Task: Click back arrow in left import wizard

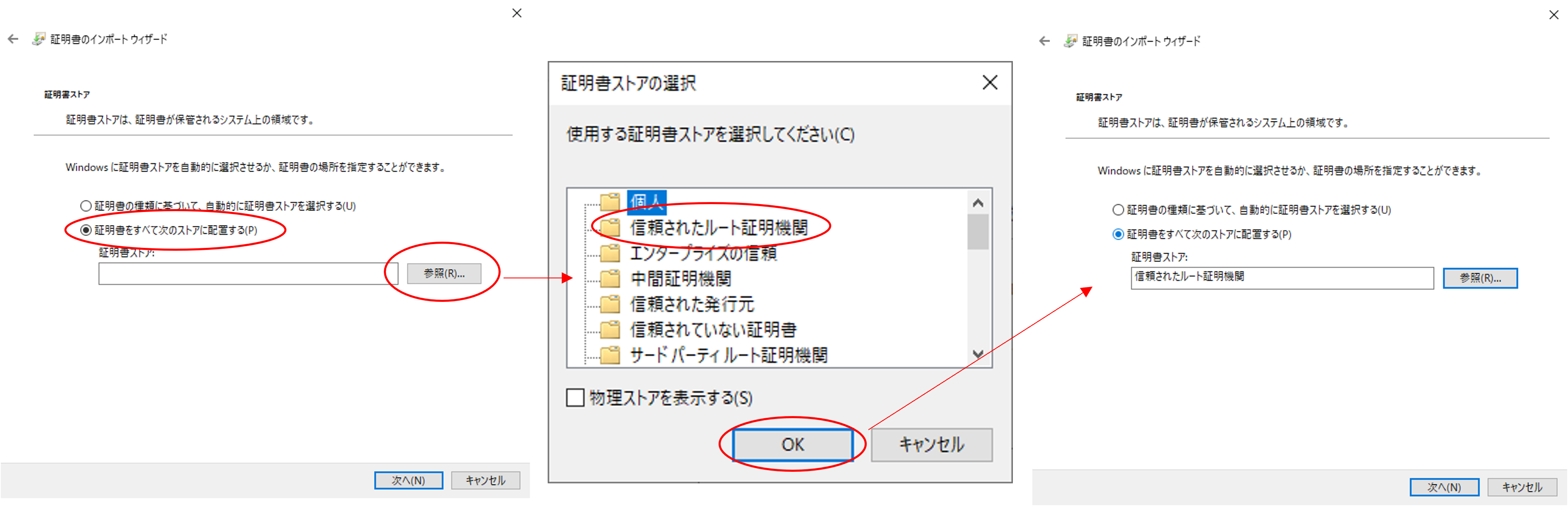Action: click(13, 40)
